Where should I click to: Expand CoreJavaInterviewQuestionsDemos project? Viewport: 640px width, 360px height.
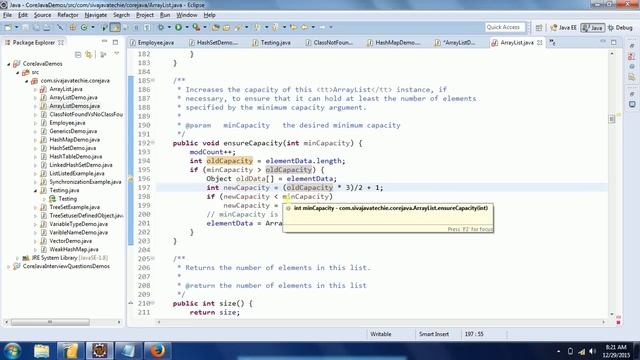tap(9, 267)
